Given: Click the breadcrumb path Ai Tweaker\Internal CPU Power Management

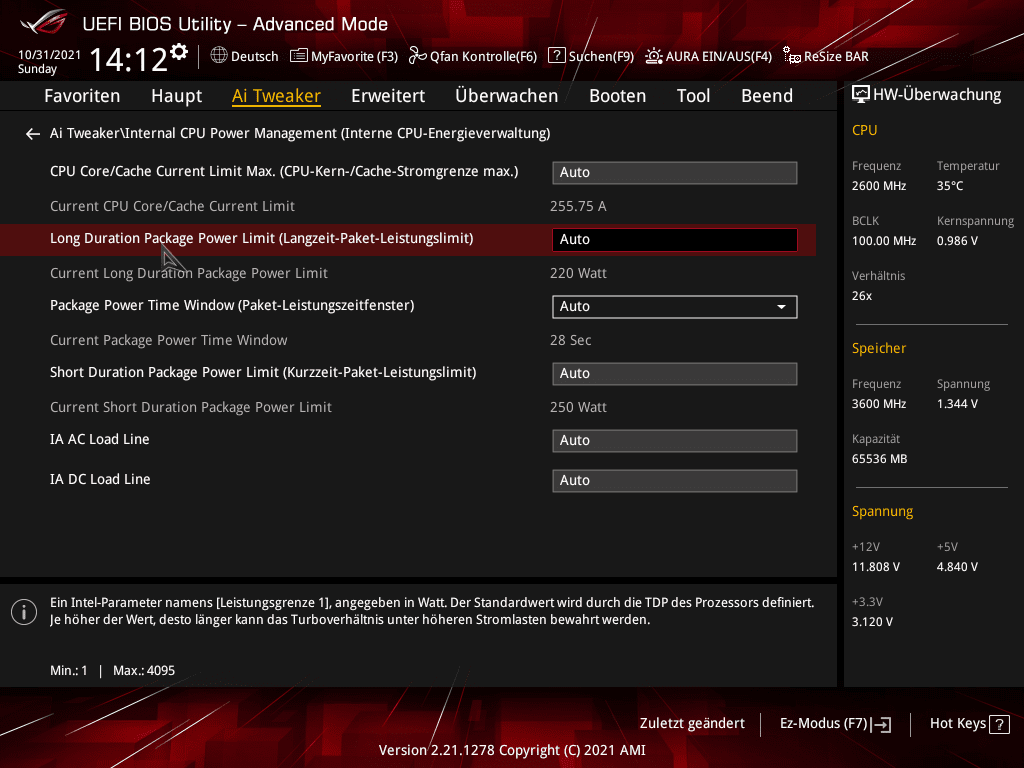Looking at the screenshot, I should click(300, 133).
